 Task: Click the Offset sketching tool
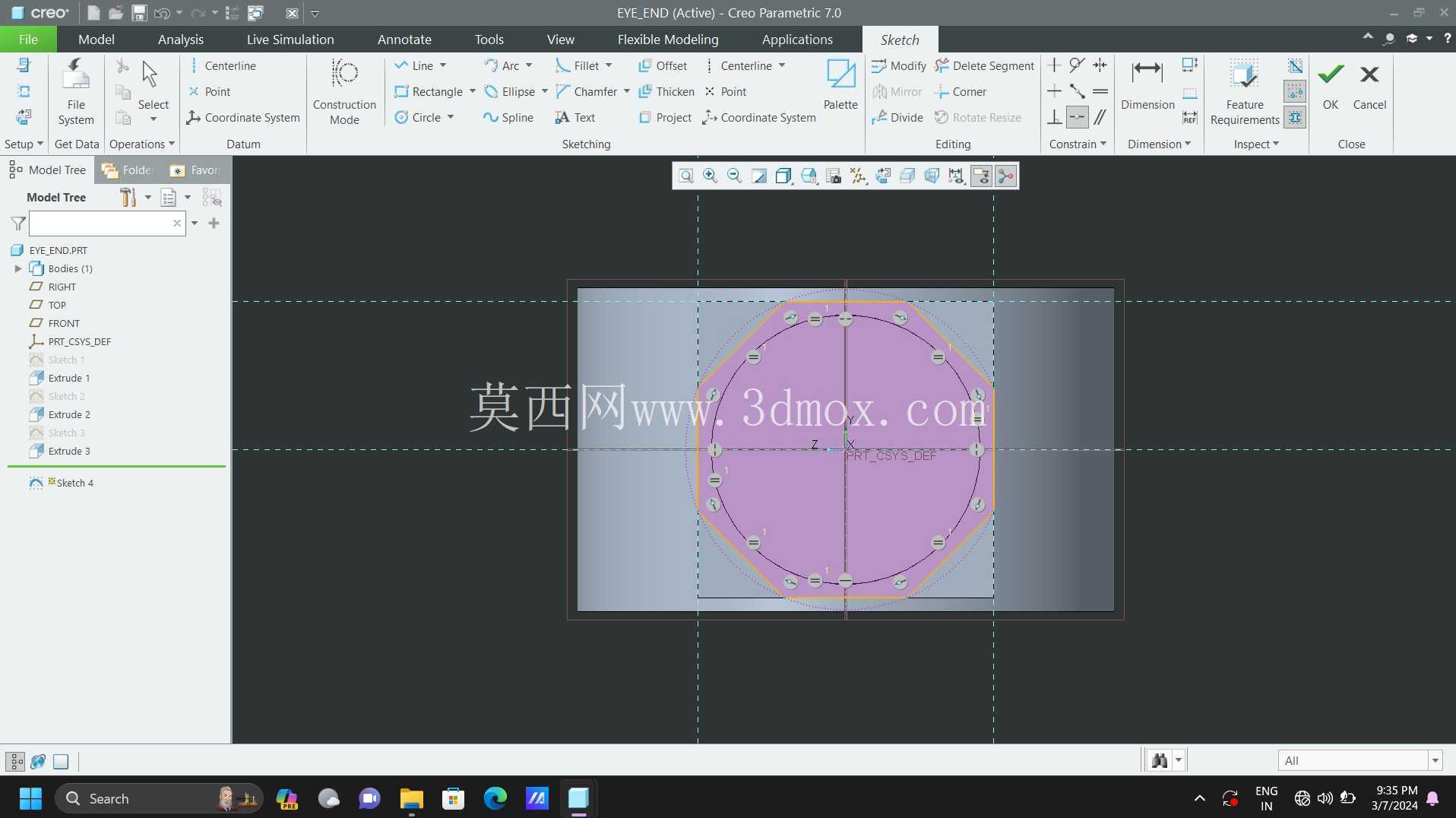pos(663,66)
